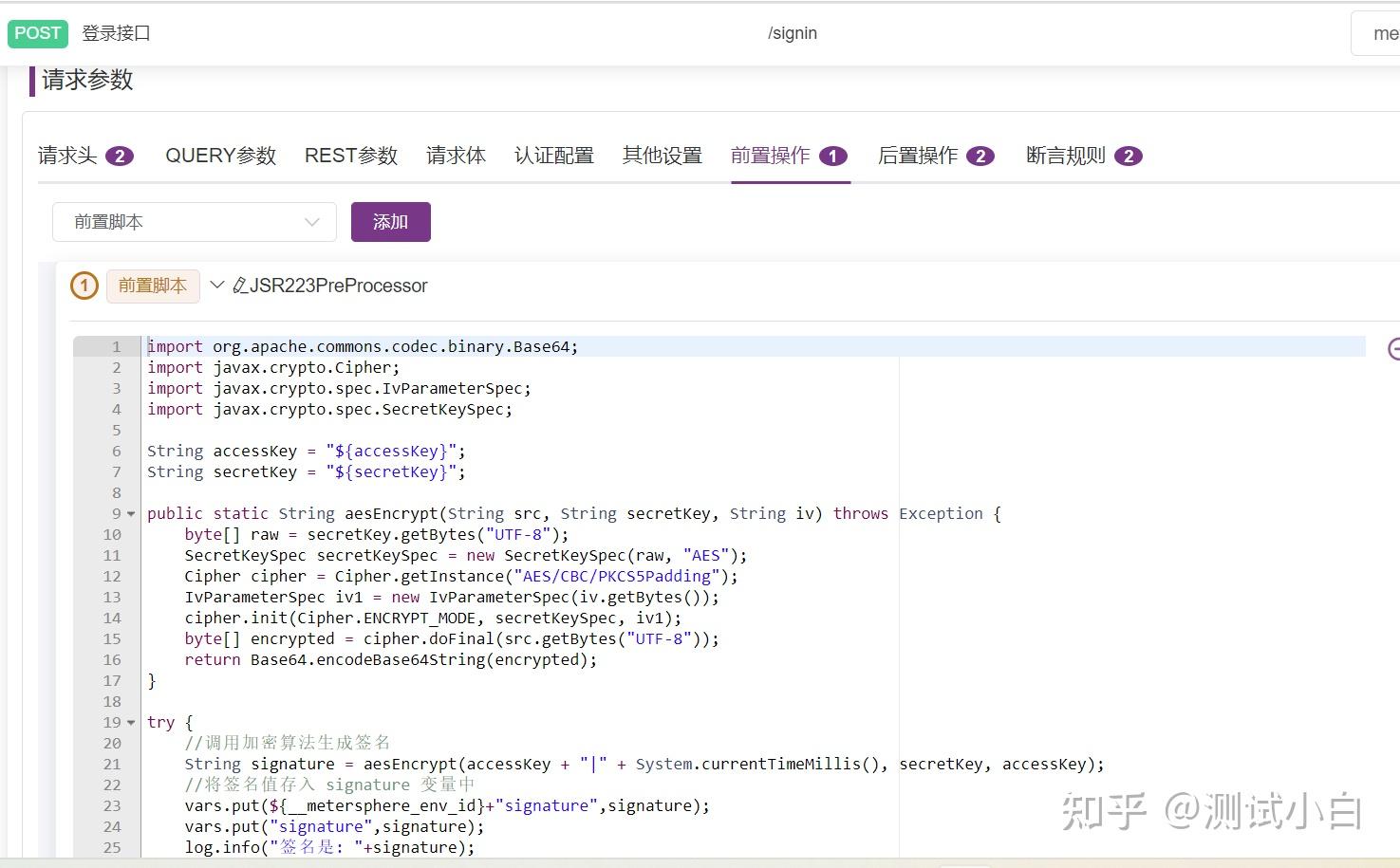The width and height of the screenshot is (1400, 868).
Task: Click the count badge 1 on 前置操作 tab
Action: click(x=833, y=156)
